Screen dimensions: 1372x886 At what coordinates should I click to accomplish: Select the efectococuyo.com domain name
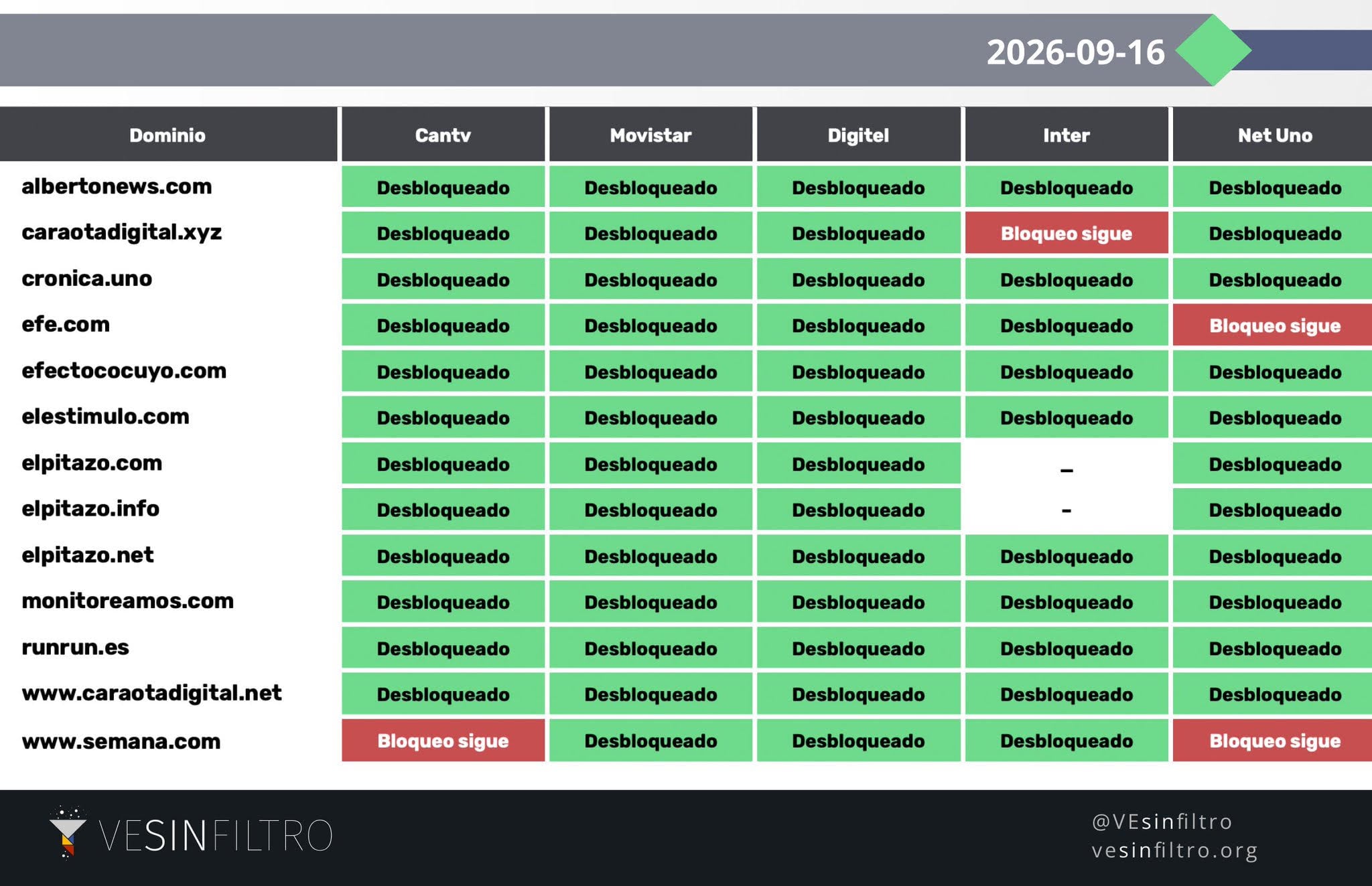click(x=124, y=370)
